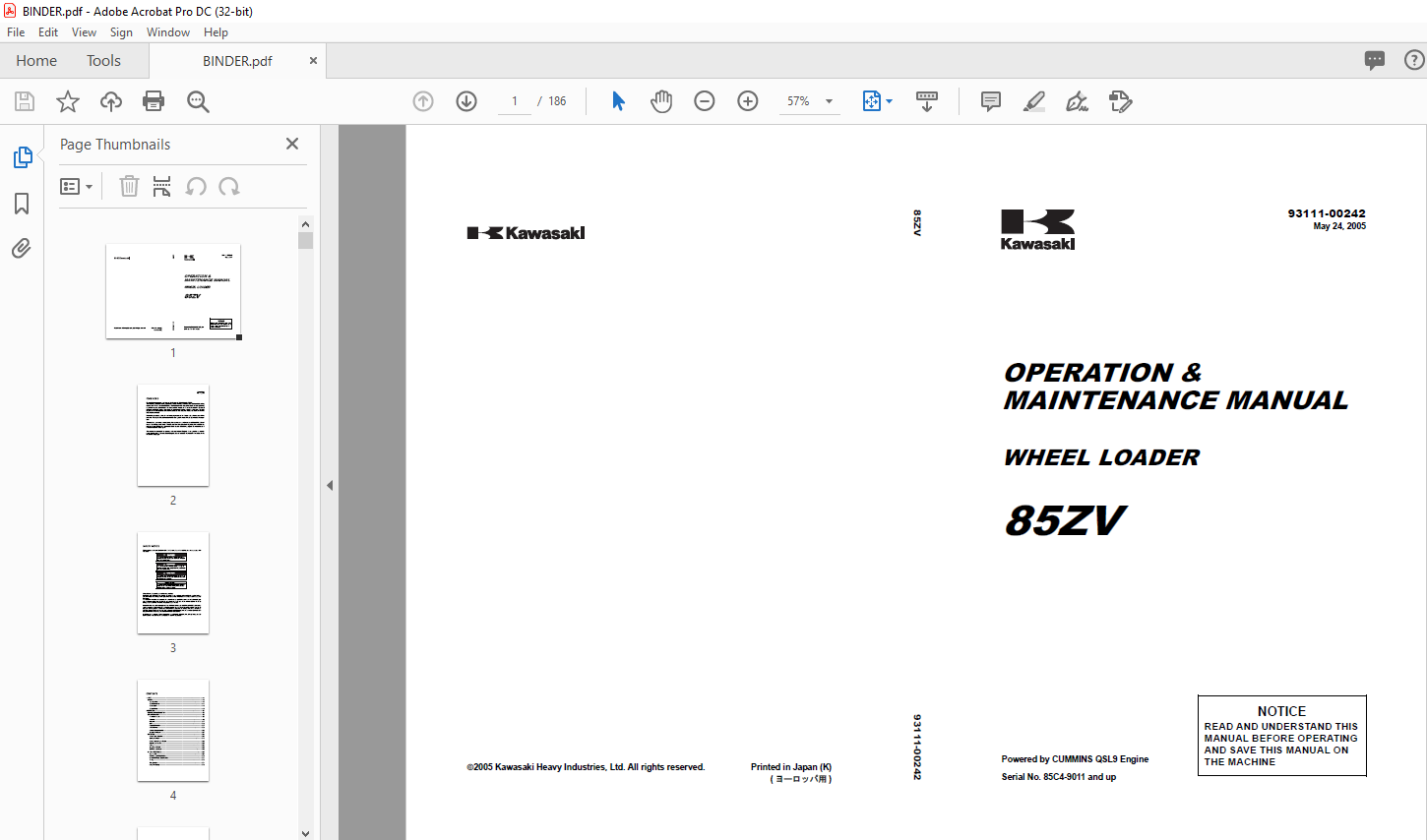This screenshot has width=1427, height=840.
Task: Click the 'Serial No. 85C4-9011 and up' line
Action: click(x=1059, y=777)
